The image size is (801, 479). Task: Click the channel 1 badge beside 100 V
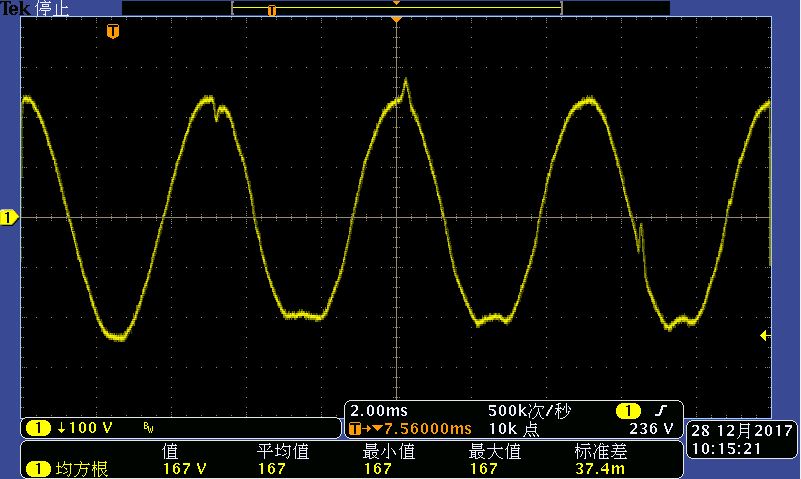coord(38,428)
